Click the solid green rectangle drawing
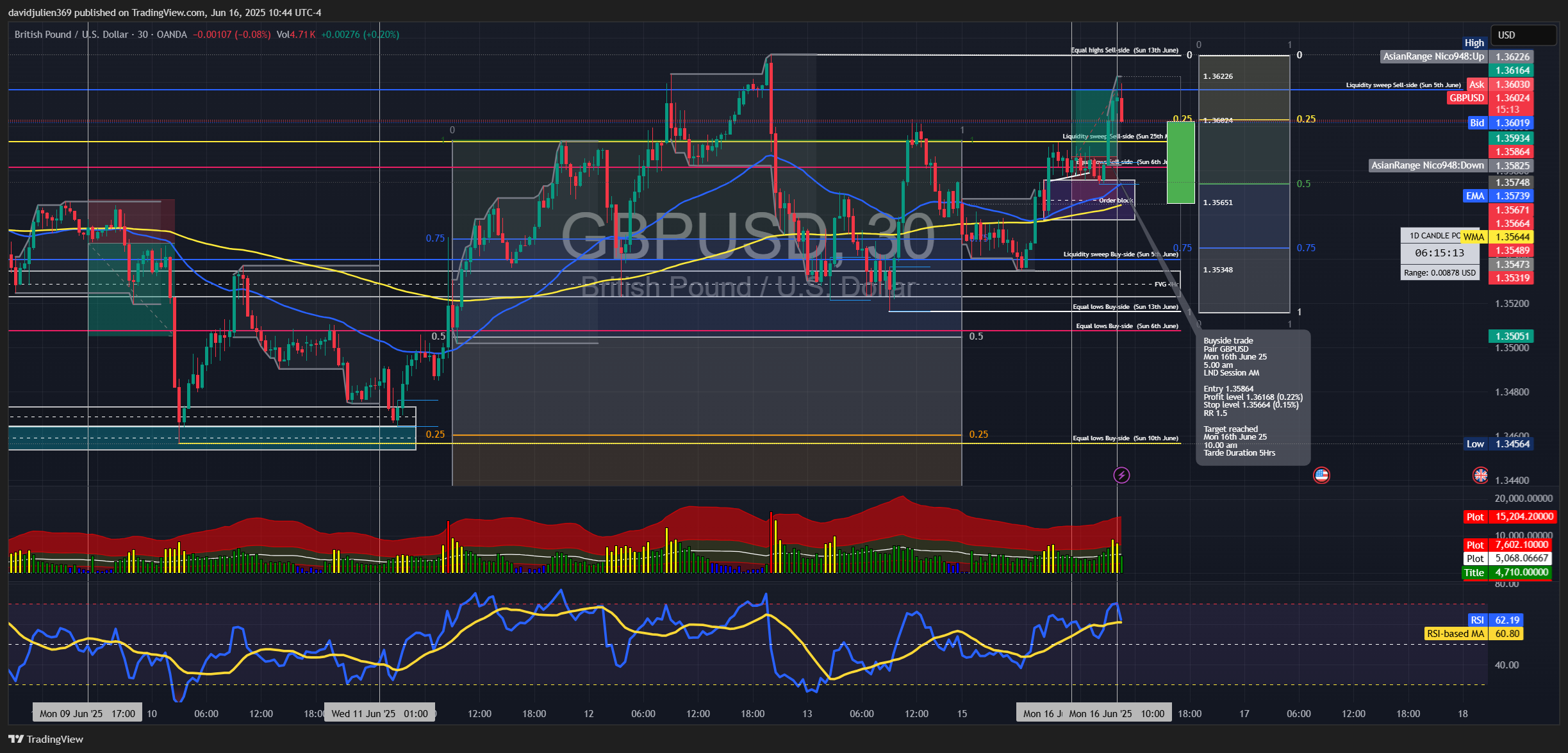 point(1180,162)
